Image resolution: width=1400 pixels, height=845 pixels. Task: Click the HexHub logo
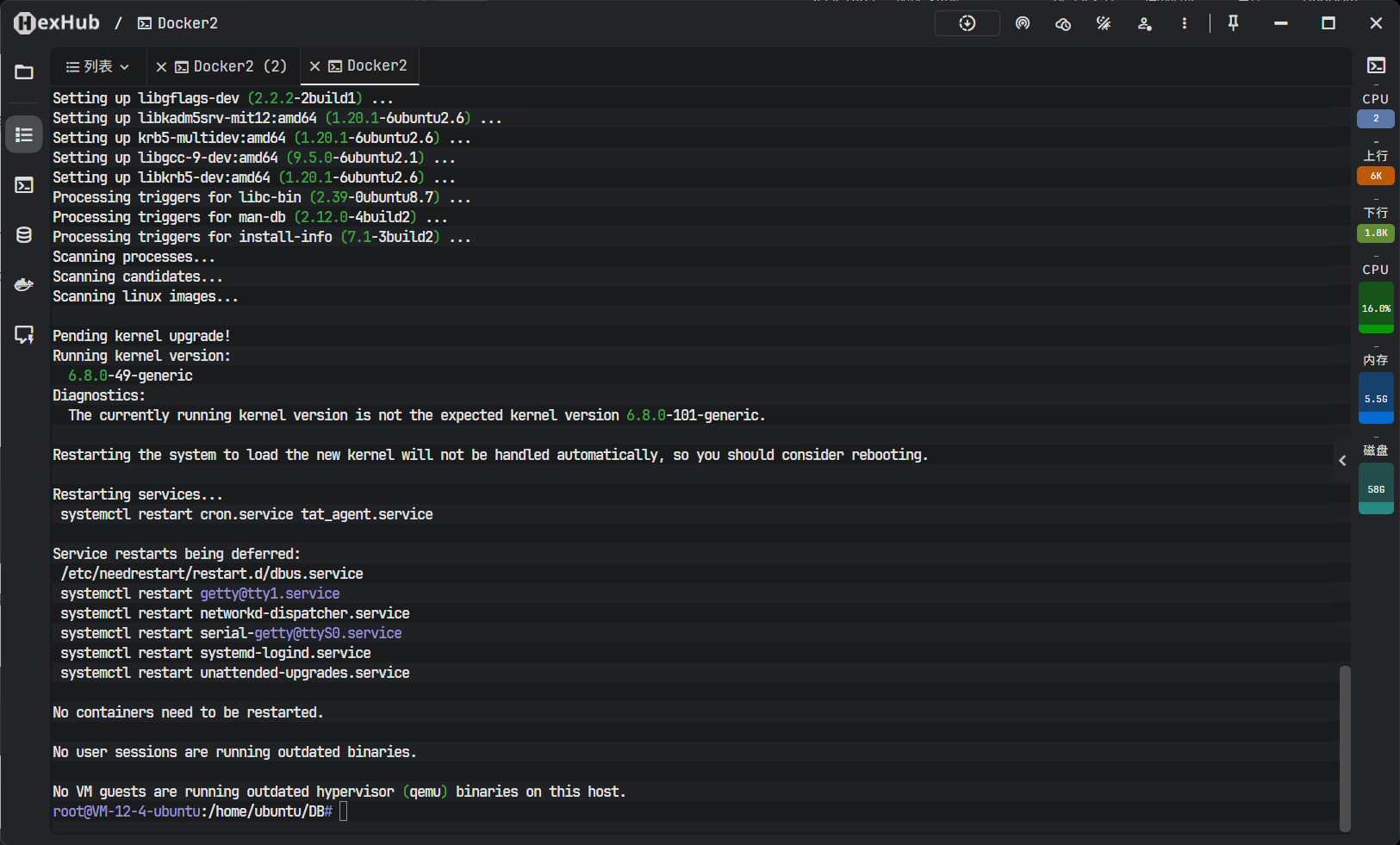click(x=57, y=23)
